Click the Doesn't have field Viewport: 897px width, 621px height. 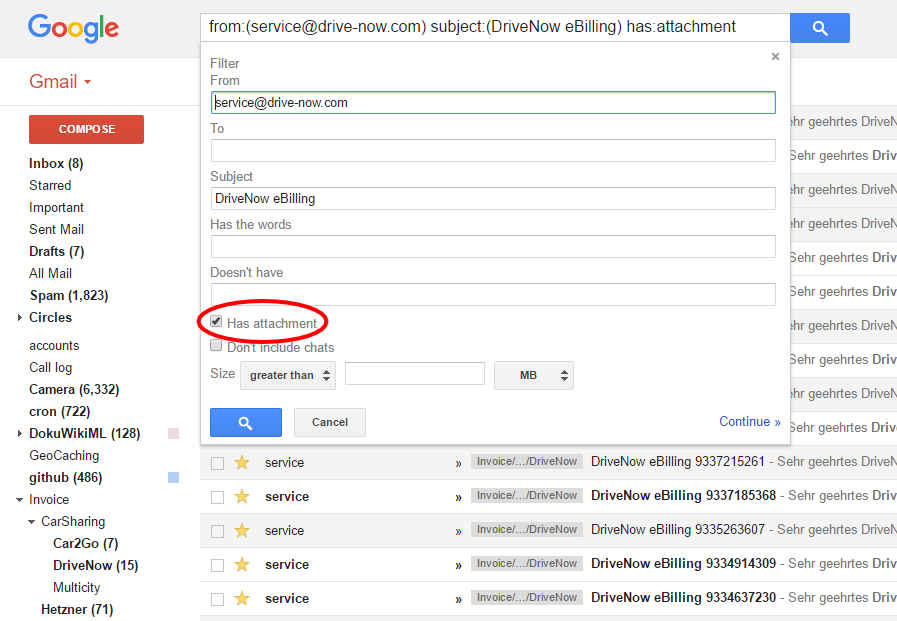click(493, 294)
